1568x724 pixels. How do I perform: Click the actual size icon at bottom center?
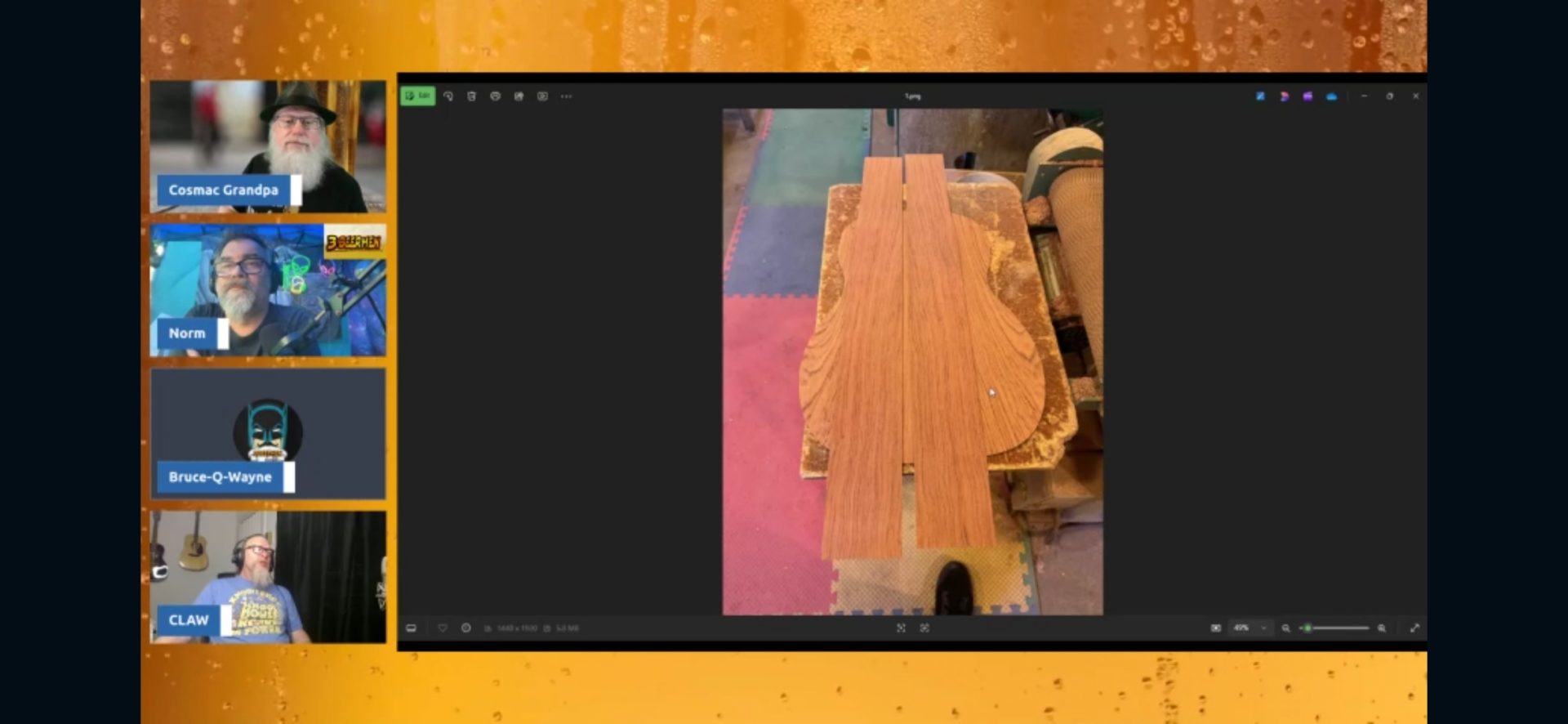(924, 628)
